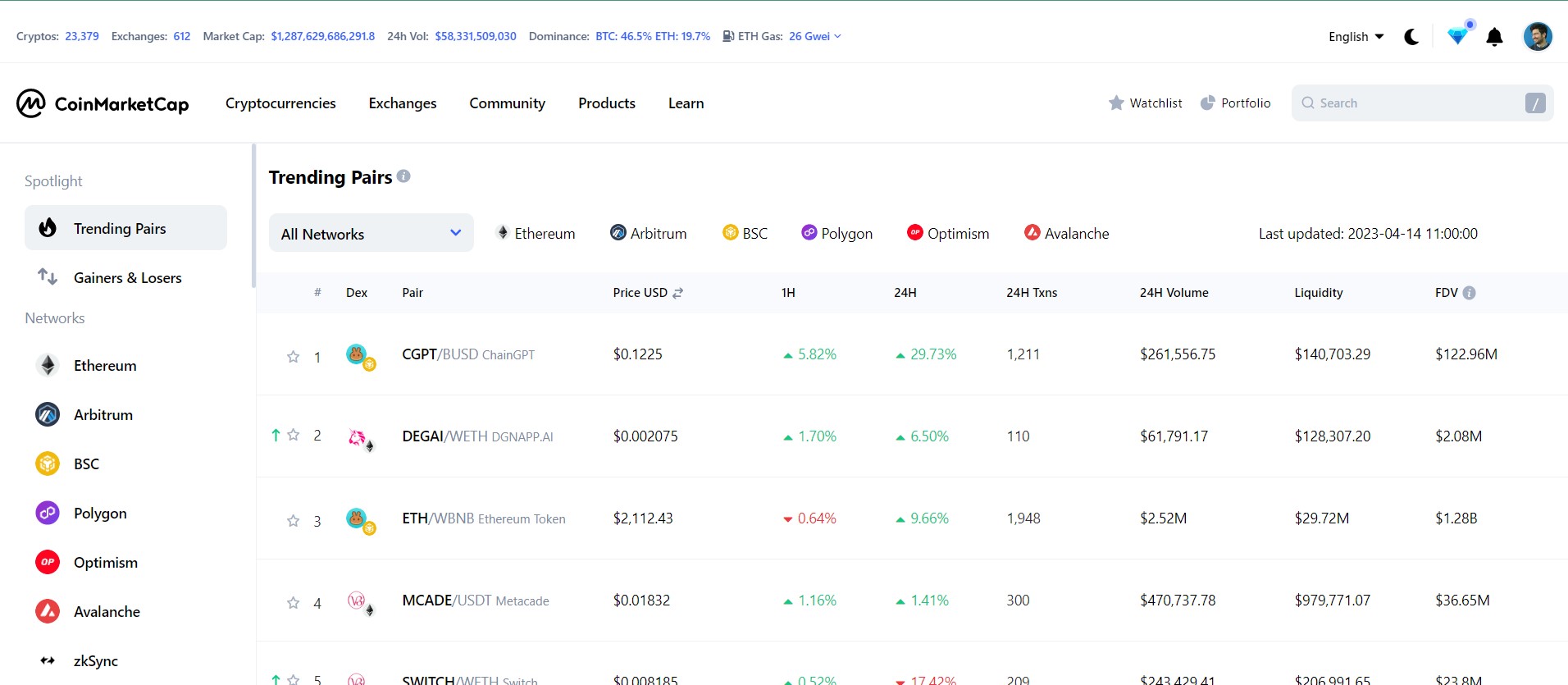Filter pairs by Arbitrum network chip
The image size is (1568, 685).
(x=649, y=234)
